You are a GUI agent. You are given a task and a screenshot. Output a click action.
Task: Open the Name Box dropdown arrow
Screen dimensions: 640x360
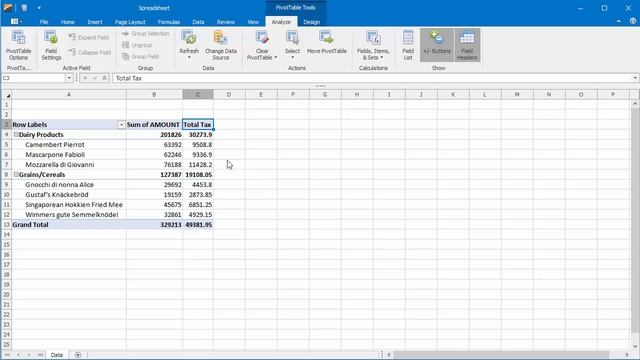tap(69, 78)
